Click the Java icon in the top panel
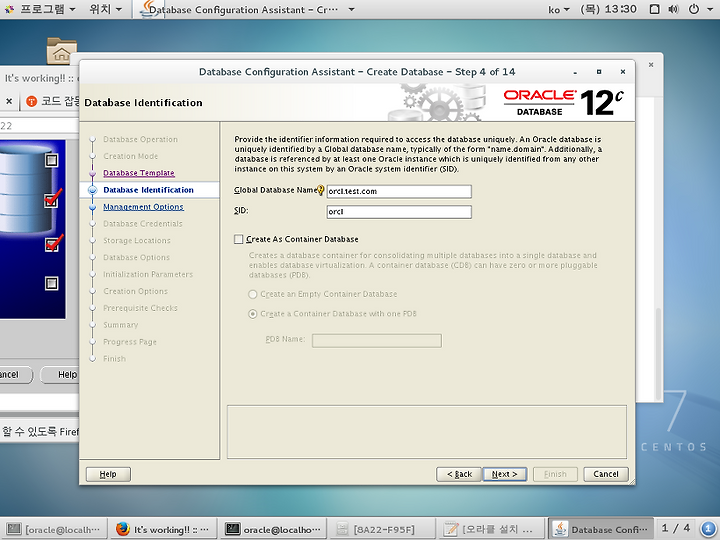 [x=149, y=9]
